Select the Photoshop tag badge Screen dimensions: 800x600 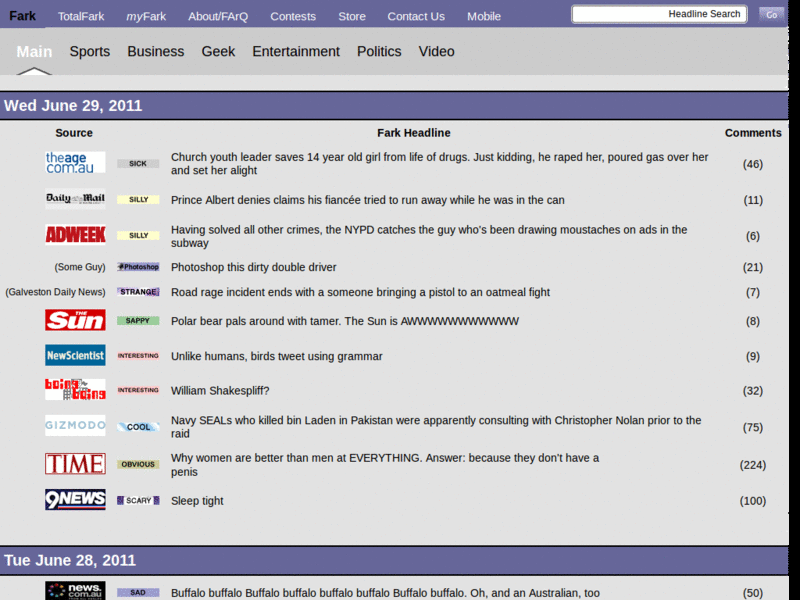pyautogui.click(x=138, y=267)
